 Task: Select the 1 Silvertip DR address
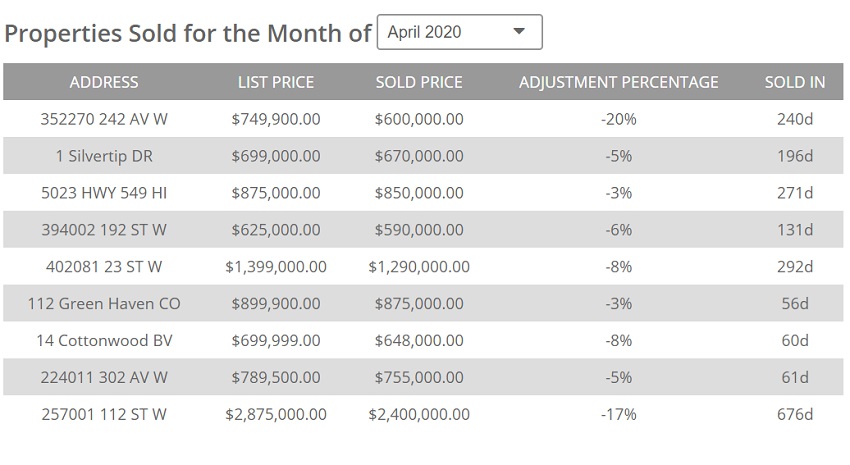pos(104,156)
